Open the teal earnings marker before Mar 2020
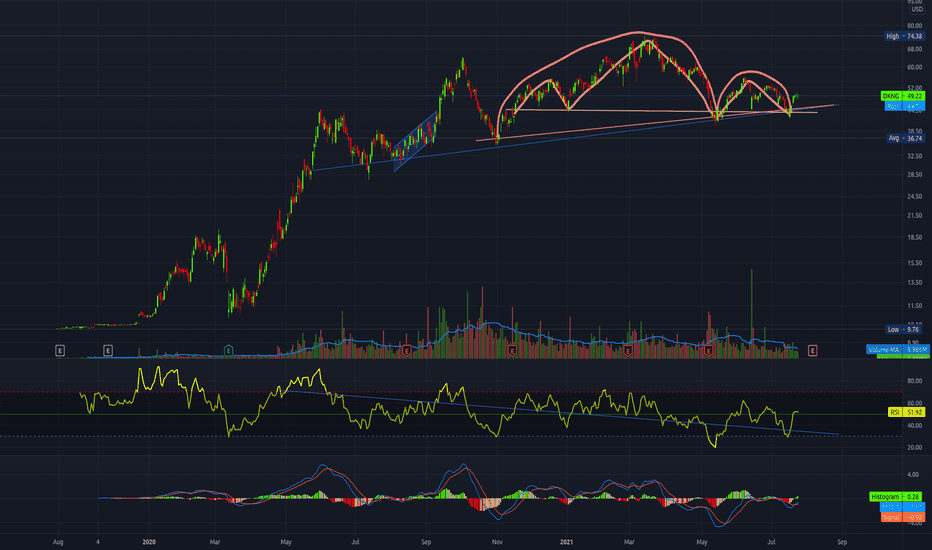 (228, 351)
